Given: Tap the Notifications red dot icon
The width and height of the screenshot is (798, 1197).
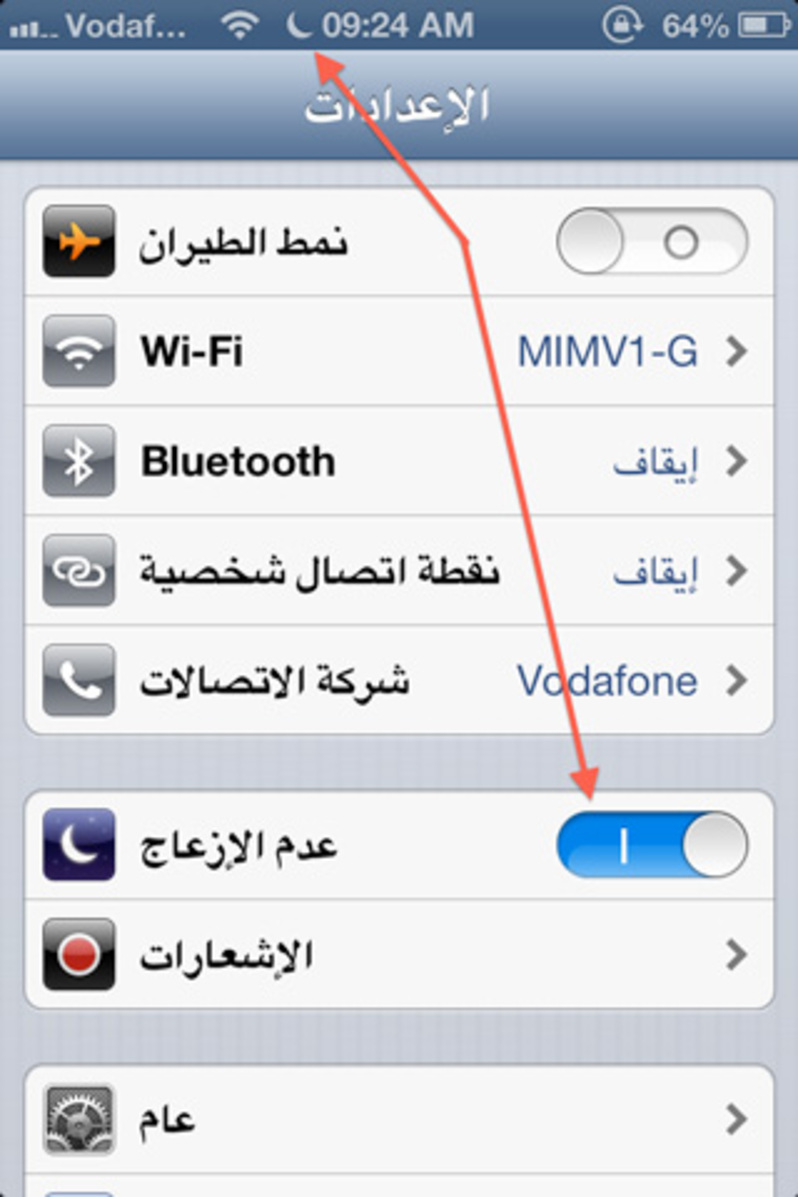Looking at the screenshot, I should point(79,954).
